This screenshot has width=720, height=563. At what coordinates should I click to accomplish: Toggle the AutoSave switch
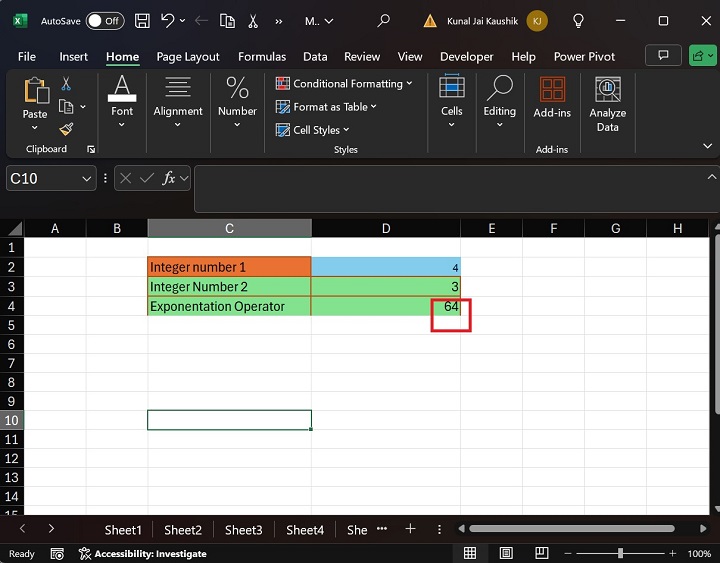[105, 20]
